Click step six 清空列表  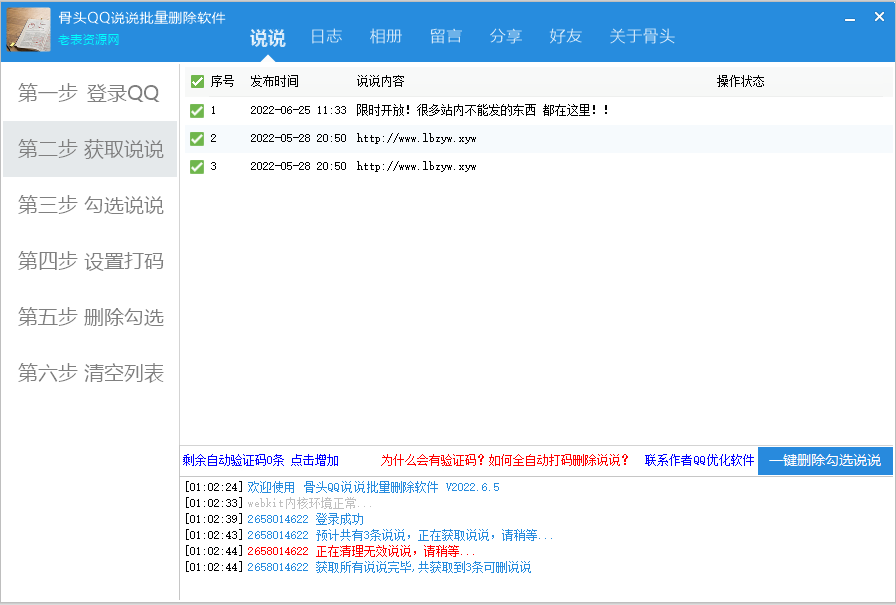coord(90,374)
